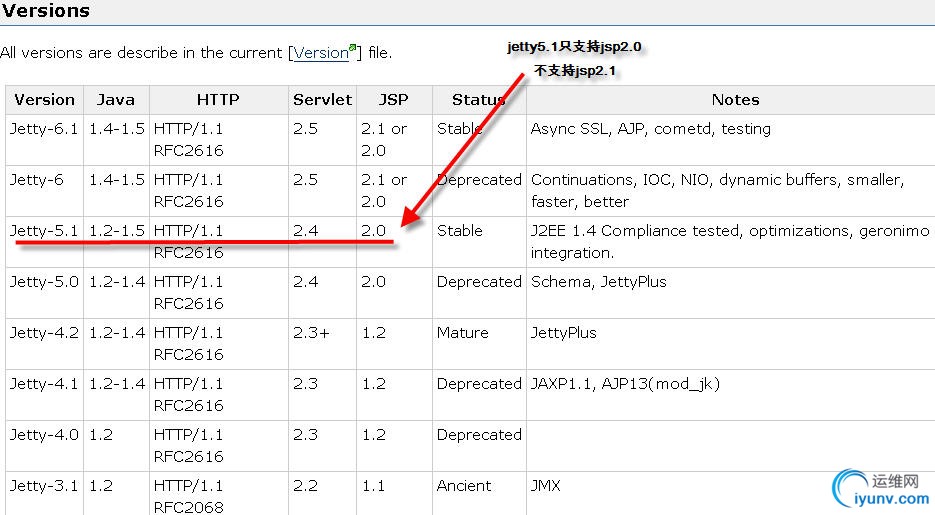Click Deprecated status in Jetty-4.0 row
935x515 pixels.
(x=479, y=435)
